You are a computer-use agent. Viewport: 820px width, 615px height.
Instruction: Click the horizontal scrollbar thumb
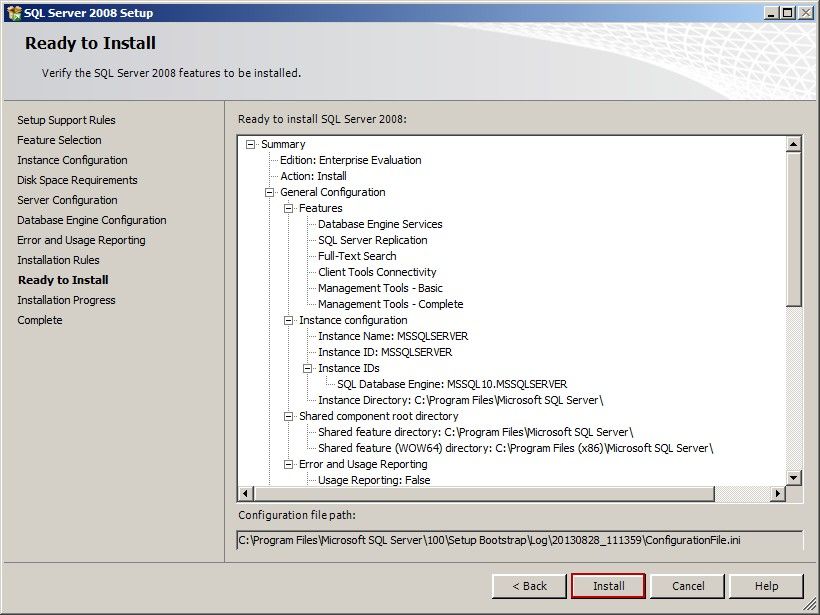[x=484, y=493]
